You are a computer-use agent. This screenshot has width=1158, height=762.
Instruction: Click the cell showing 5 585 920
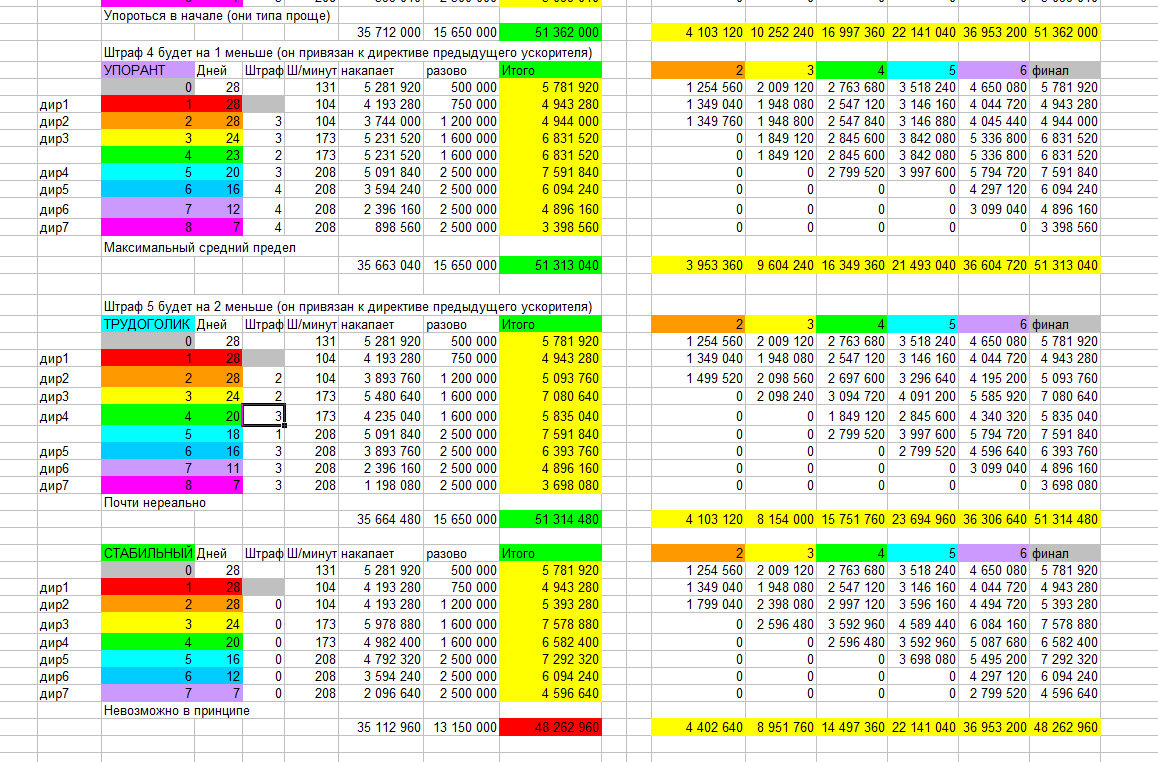(x=993, y=397)
